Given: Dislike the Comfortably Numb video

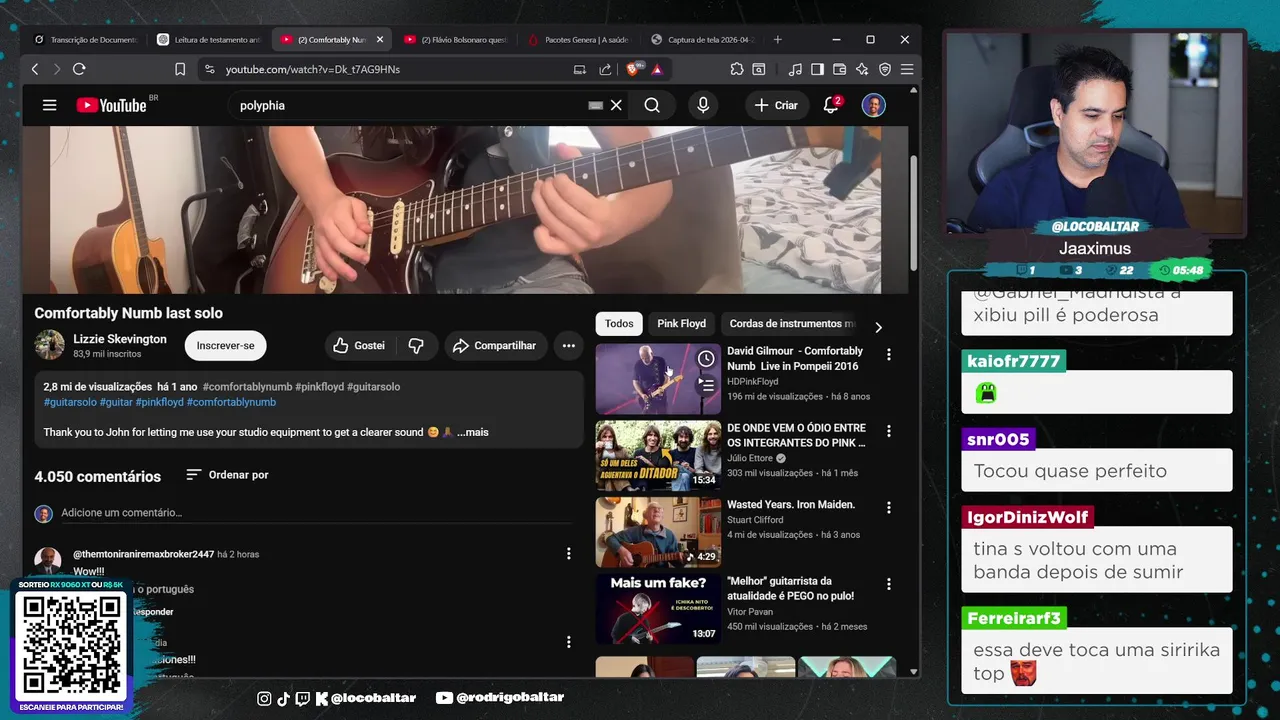Looking at the screenshot, I should click(x=416, y=345).
